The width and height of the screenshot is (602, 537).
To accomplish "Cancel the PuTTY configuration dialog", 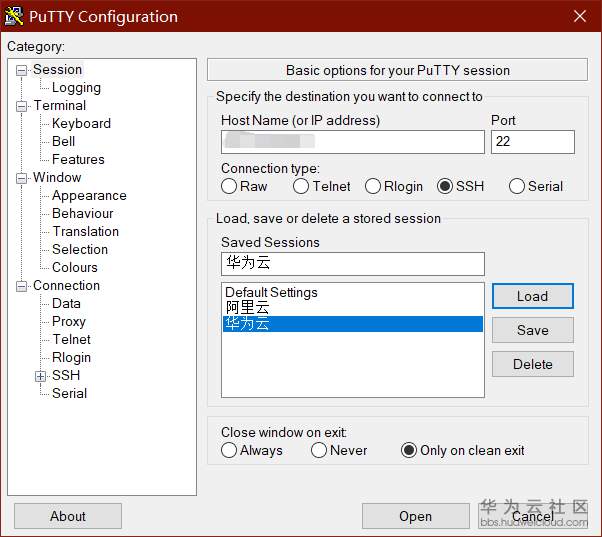I will [x=533, y=516].
